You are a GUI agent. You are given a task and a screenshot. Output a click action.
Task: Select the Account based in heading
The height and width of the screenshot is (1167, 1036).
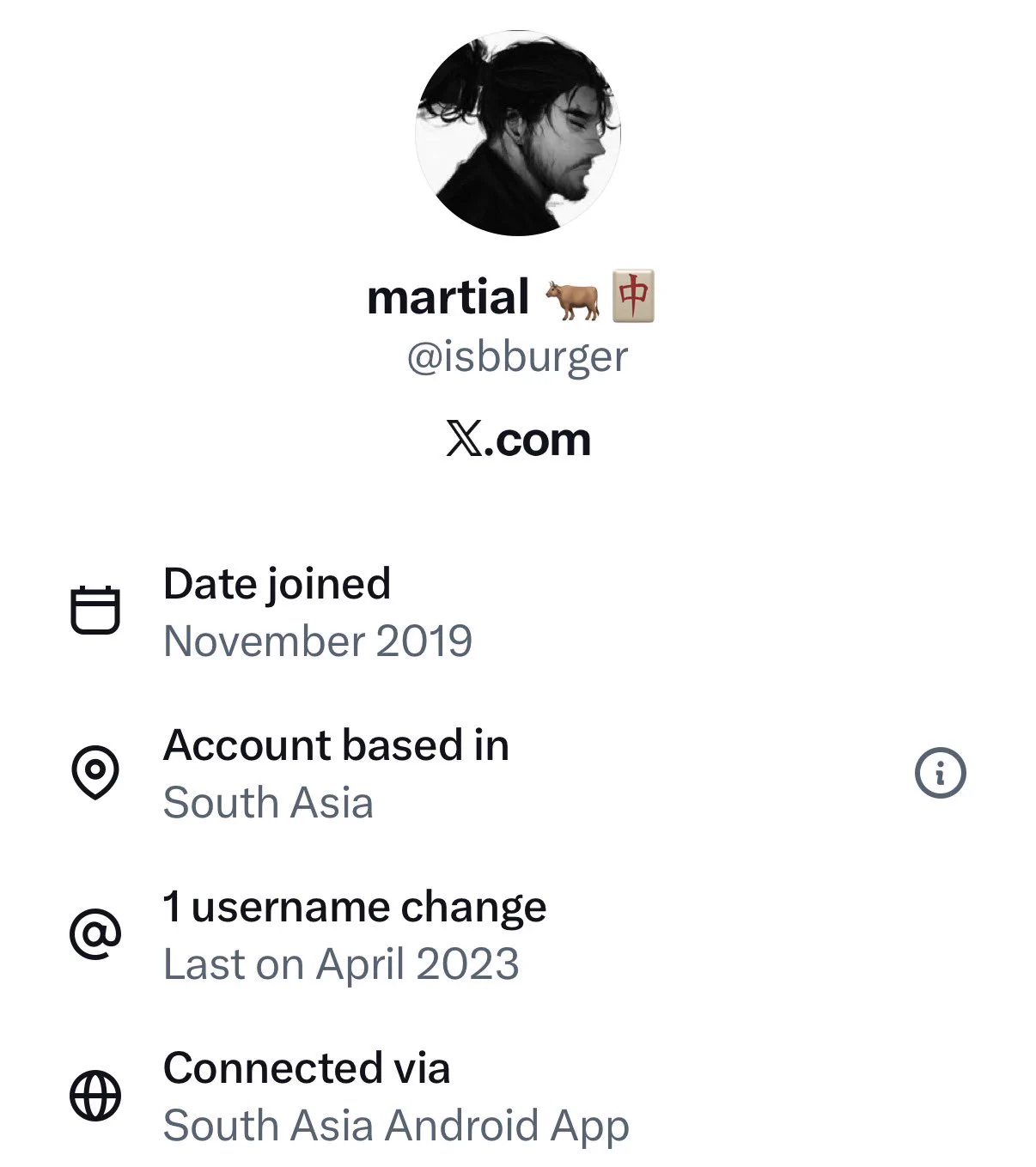tap(336, 745)
